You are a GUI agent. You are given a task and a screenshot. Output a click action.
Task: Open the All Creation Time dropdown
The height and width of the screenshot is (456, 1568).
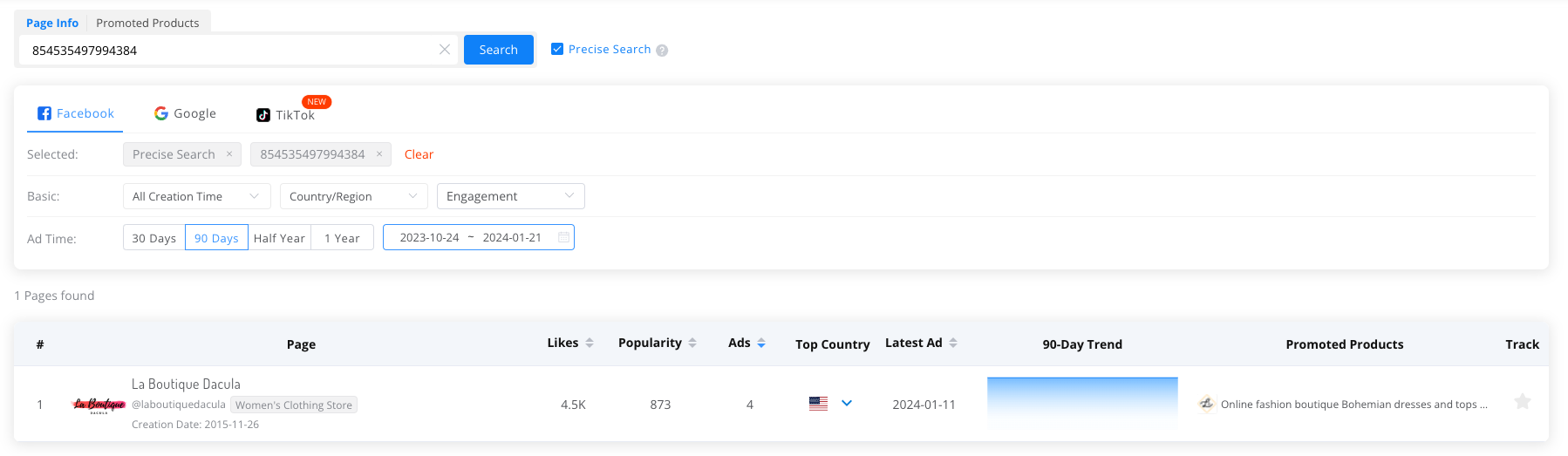pos(196,196)
